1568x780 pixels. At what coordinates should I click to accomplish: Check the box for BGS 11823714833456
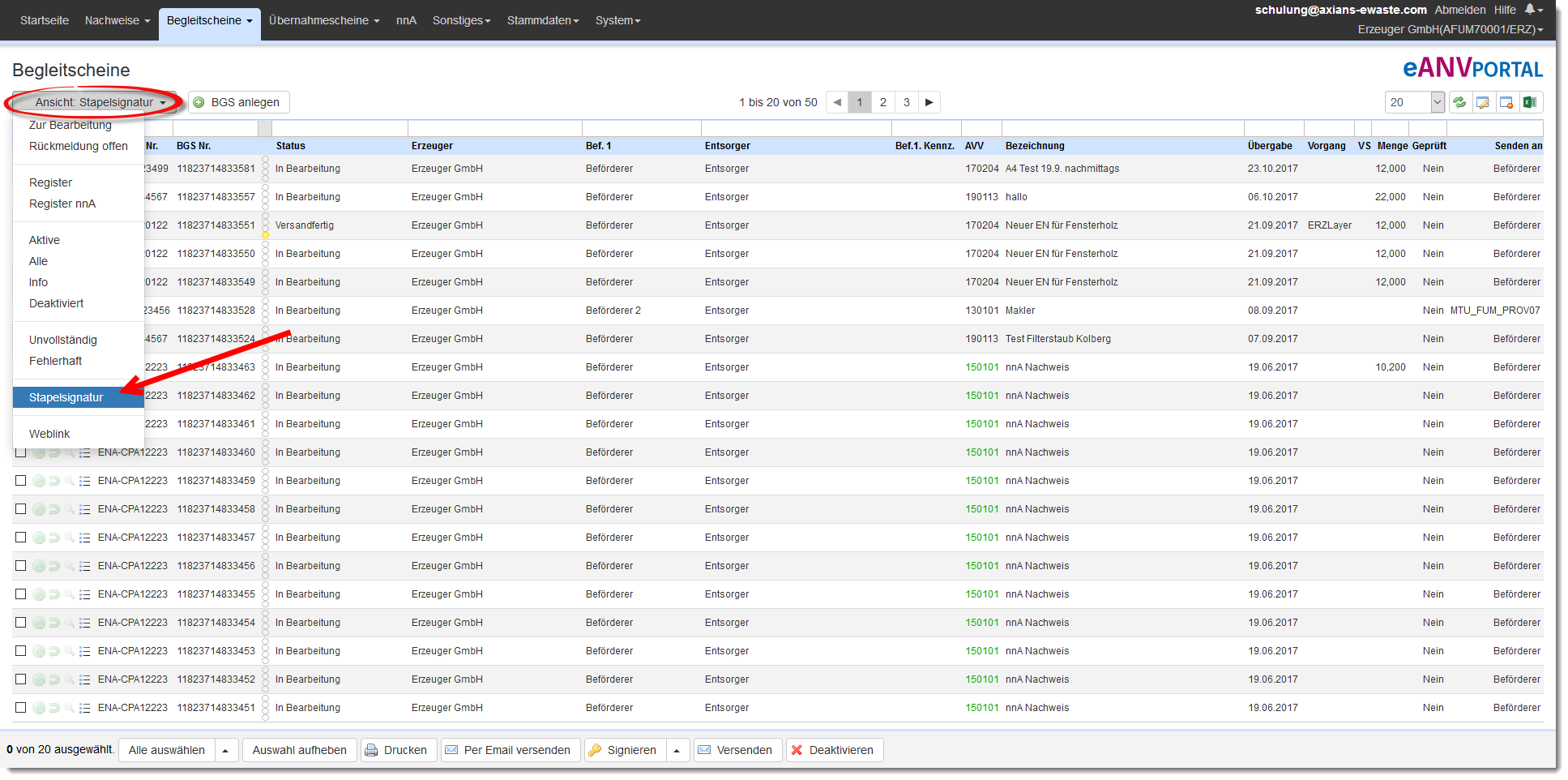(x=21, y=566)
